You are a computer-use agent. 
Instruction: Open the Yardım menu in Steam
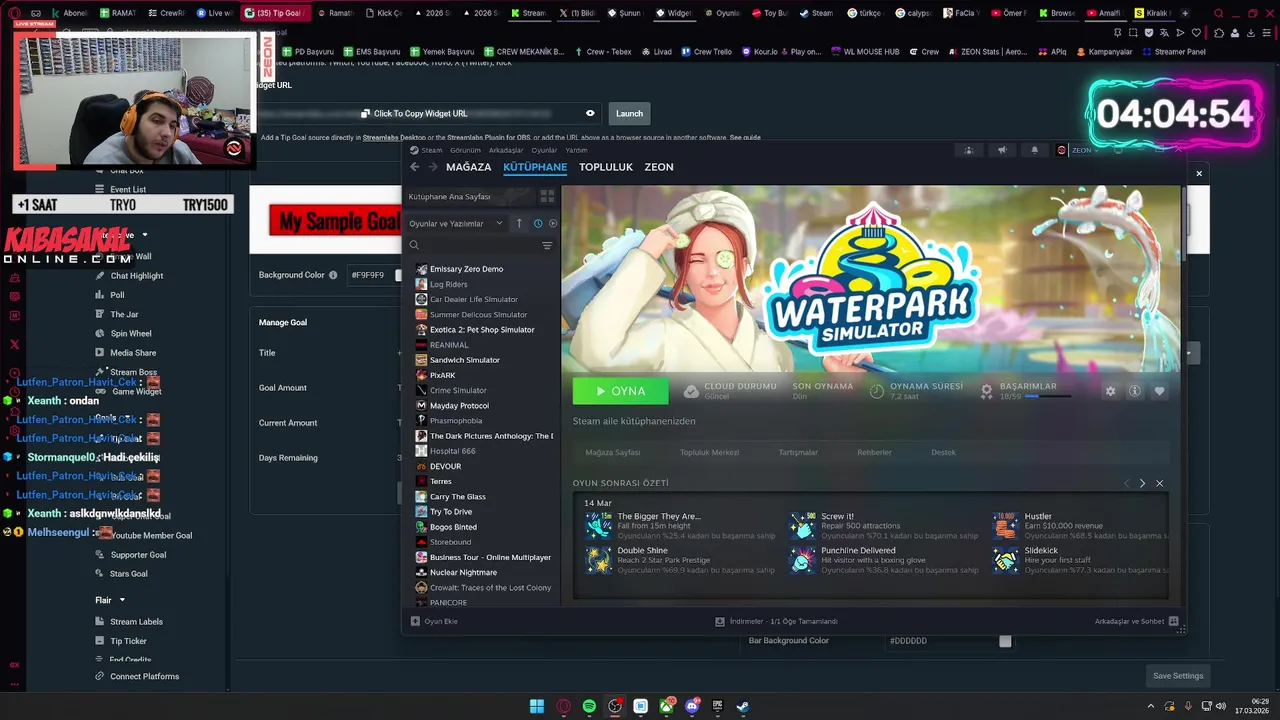pos(576,150)
